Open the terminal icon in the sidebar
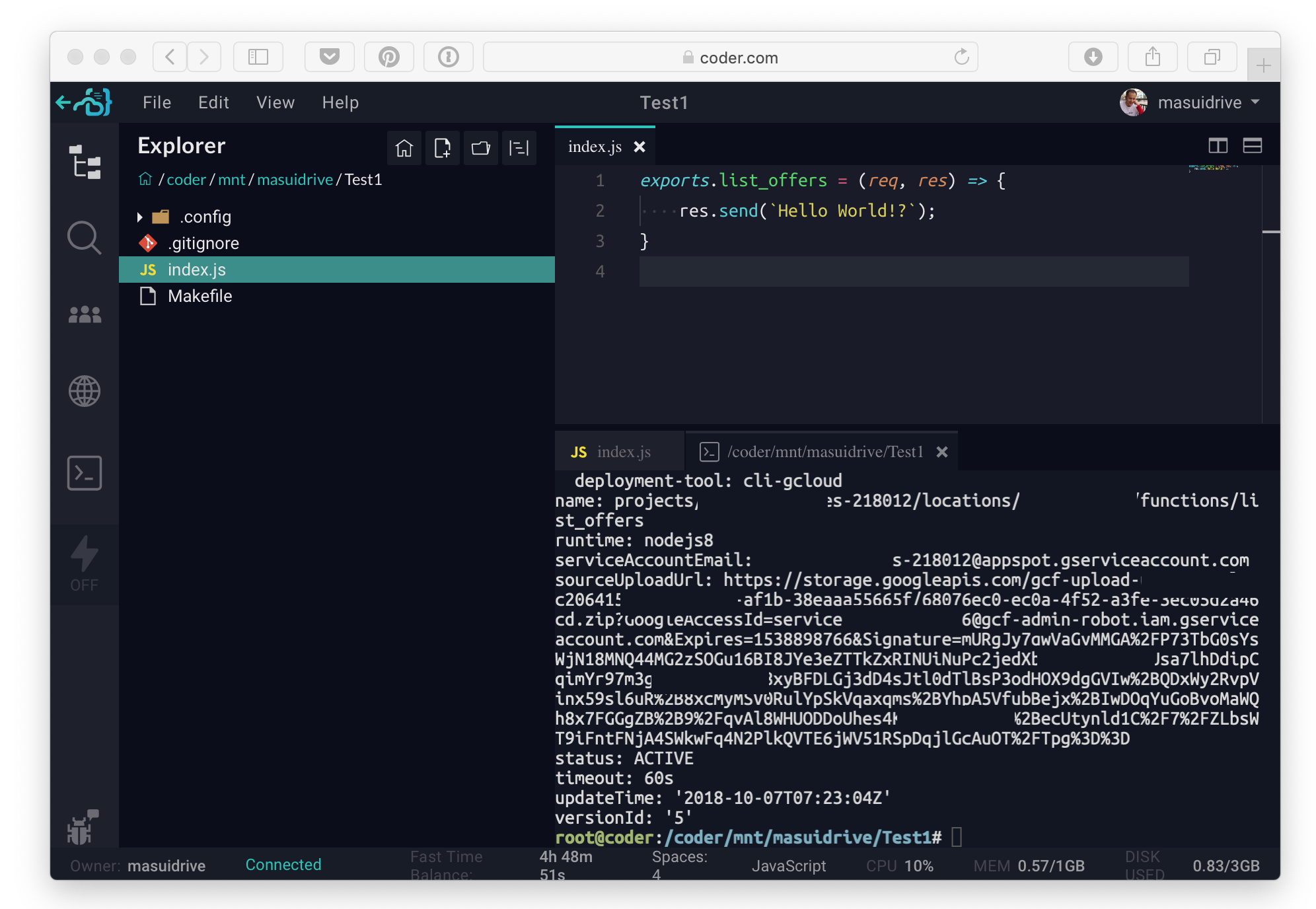1316x909 pixels. pos(85,472)
